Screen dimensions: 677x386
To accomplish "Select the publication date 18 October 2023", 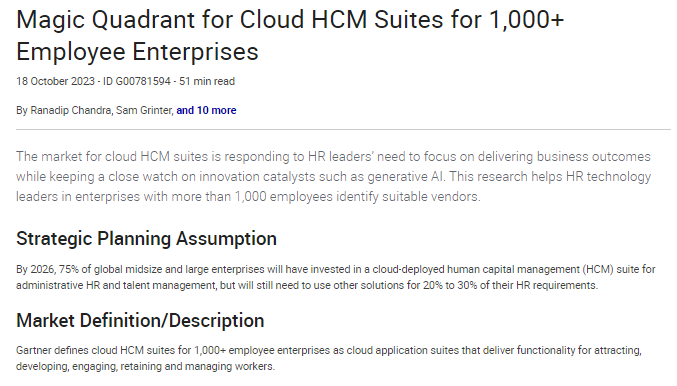I will pyautogui.click(x=55, y=81).
